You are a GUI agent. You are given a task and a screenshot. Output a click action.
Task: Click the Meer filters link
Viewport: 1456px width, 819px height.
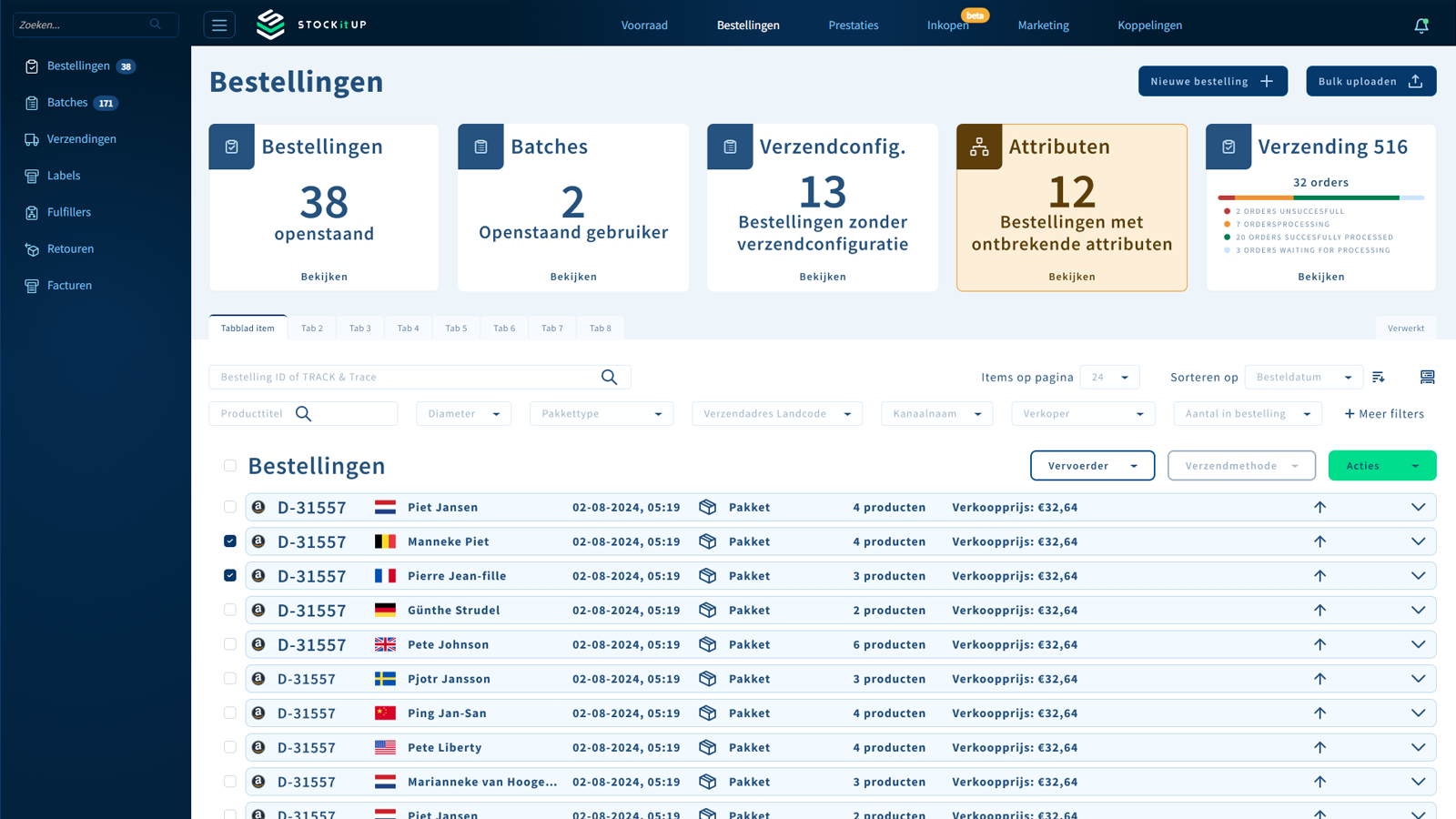point(1384,414)
